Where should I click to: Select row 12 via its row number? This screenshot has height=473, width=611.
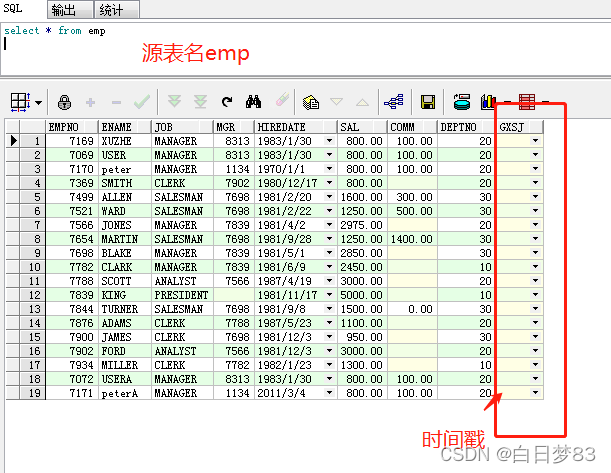[x=33, y=295]
